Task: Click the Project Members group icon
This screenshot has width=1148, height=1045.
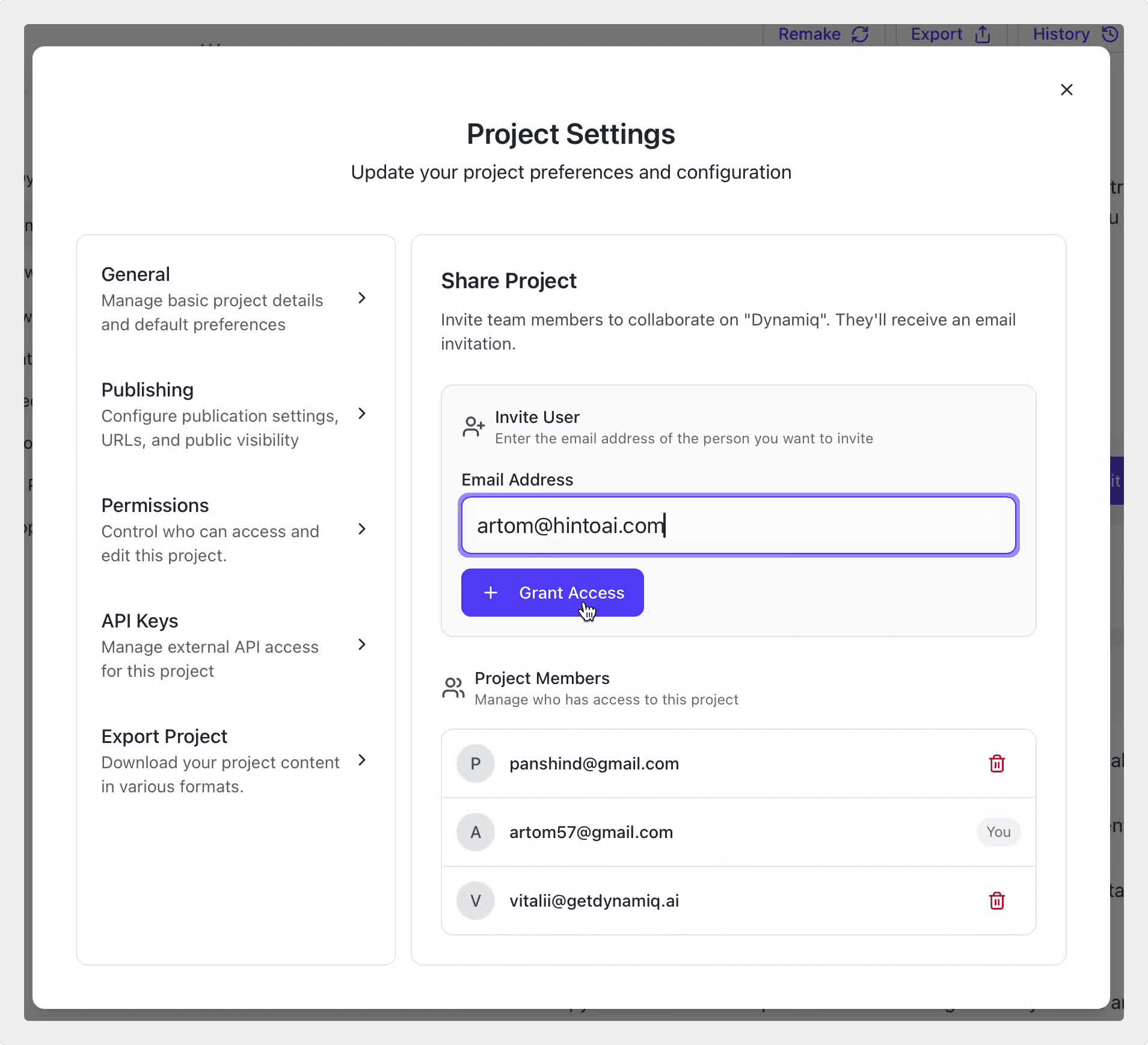Action: (x=453, y=688)
